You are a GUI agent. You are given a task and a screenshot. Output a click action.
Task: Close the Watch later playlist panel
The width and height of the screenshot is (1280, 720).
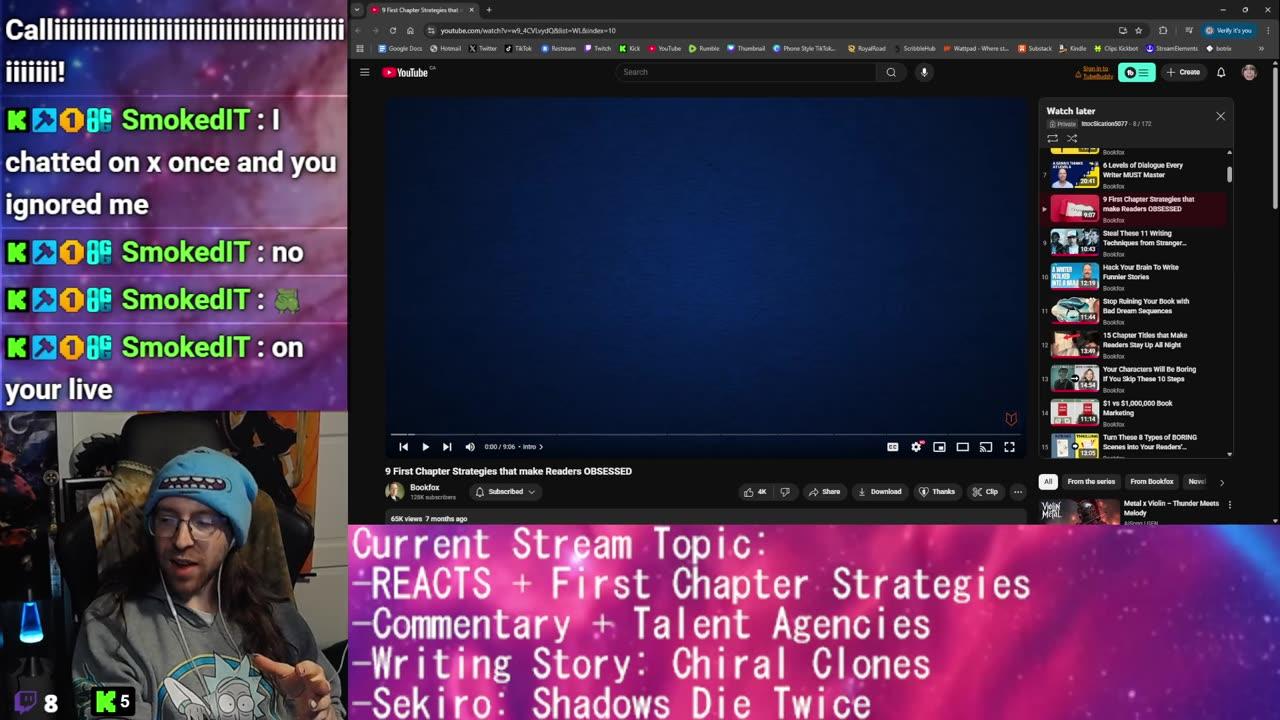(x=1220, y=116)
